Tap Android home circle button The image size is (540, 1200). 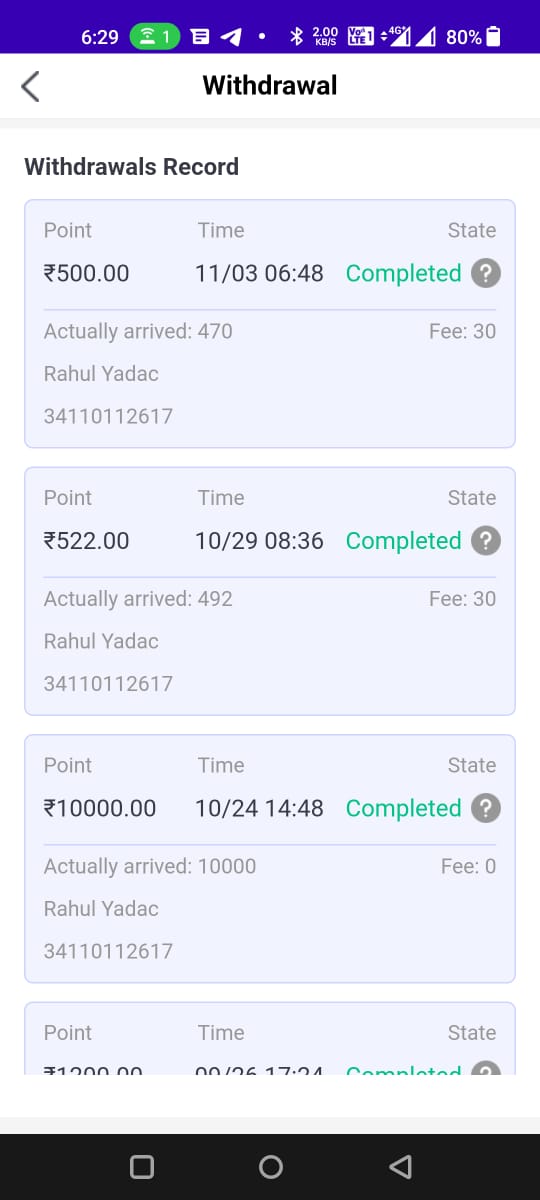coord(270,1167)
